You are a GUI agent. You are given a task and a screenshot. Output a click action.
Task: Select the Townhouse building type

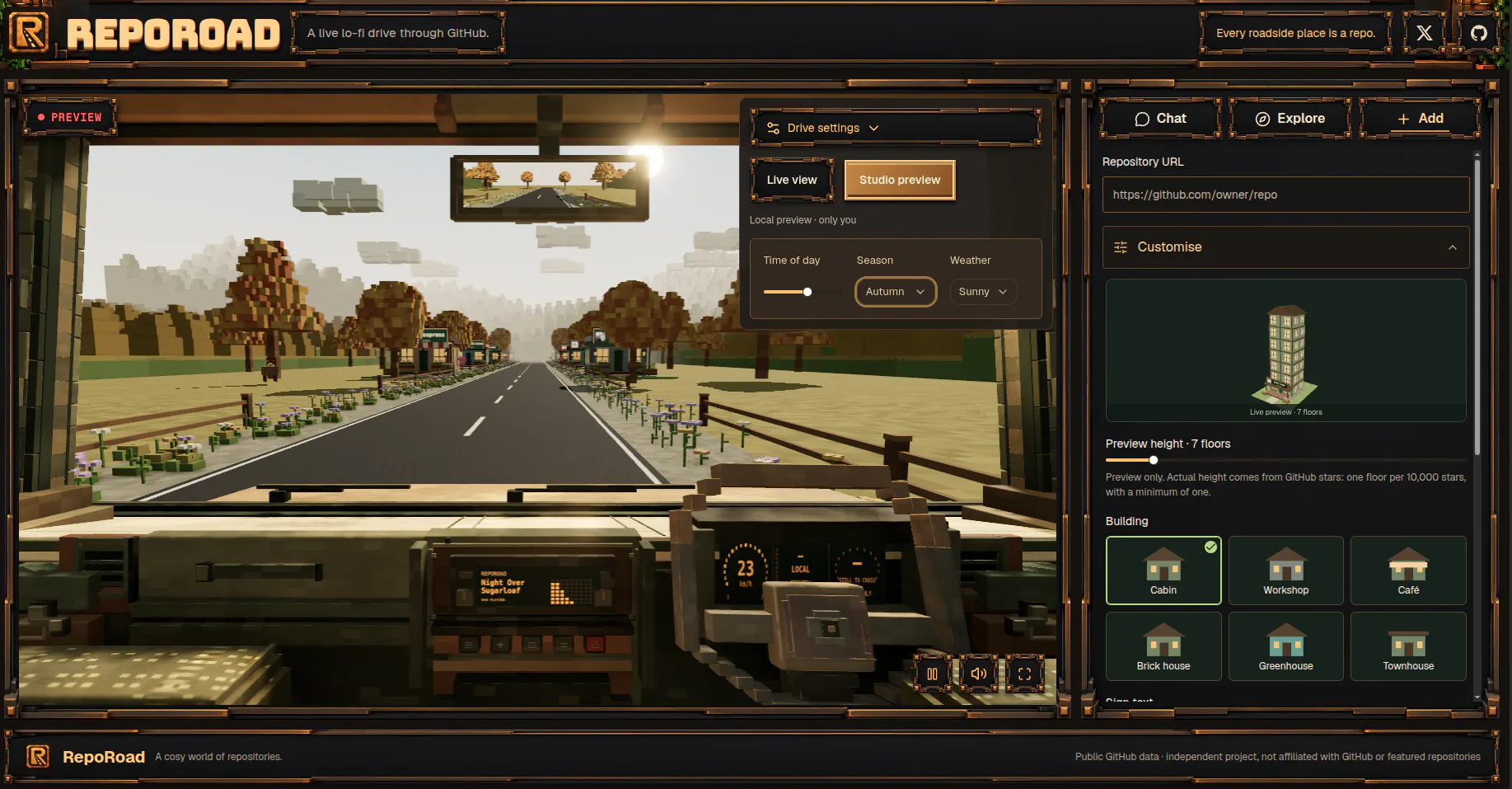(x=1408, y=646)
